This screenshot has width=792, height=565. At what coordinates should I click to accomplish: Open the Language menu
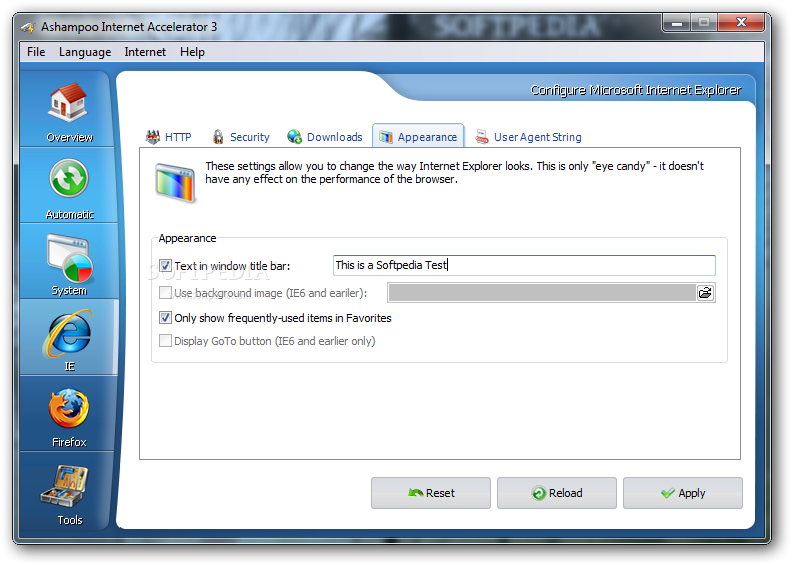[85, 52]
